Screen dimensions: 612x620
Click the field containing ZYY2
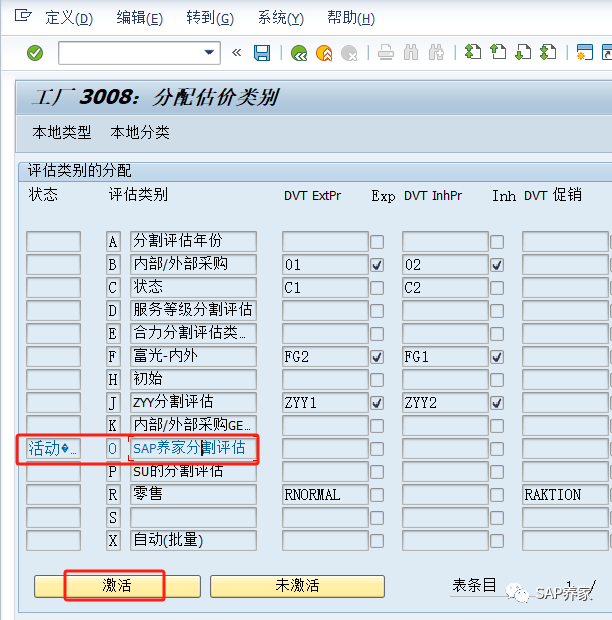tap(446, 403)
